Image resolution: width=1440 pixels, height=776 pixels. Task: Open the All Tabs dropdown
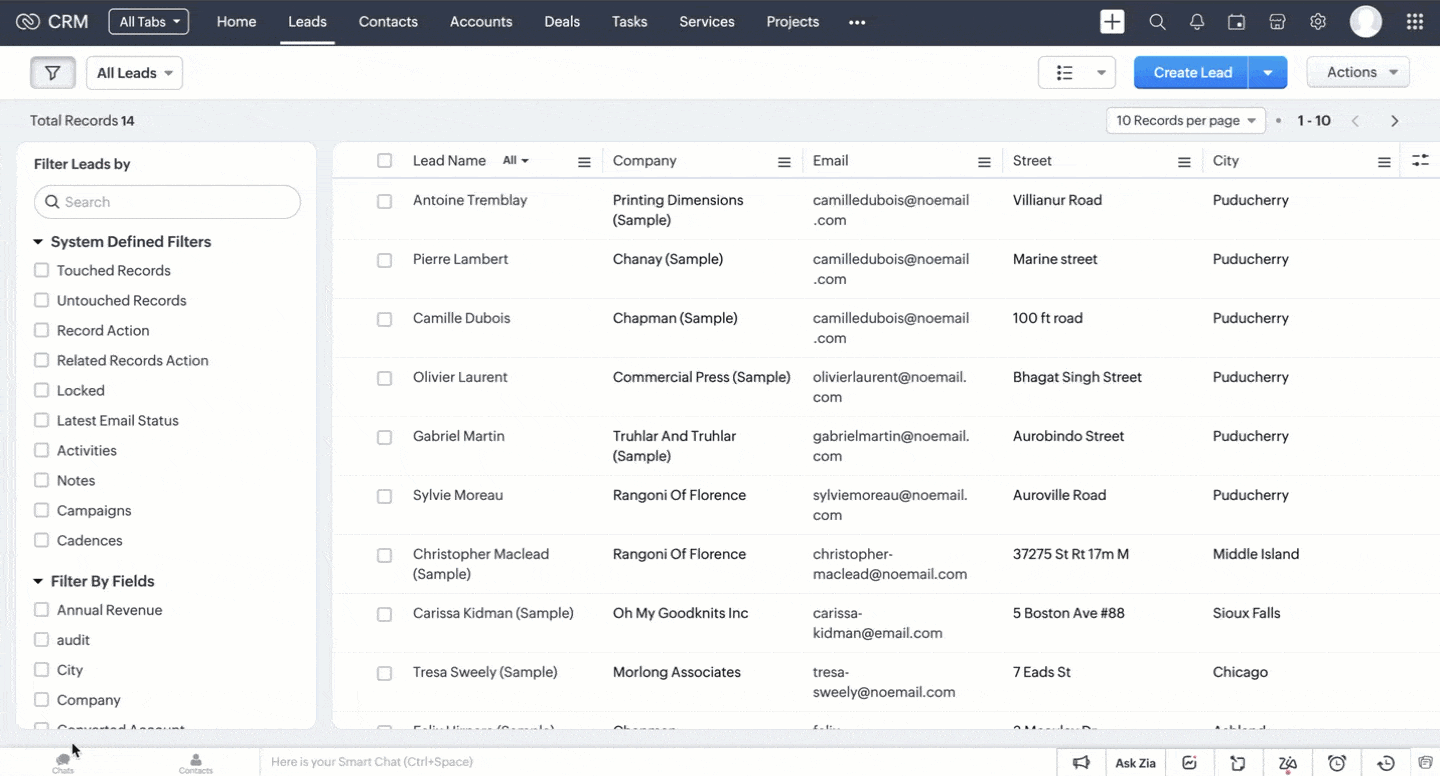point(148,21)
